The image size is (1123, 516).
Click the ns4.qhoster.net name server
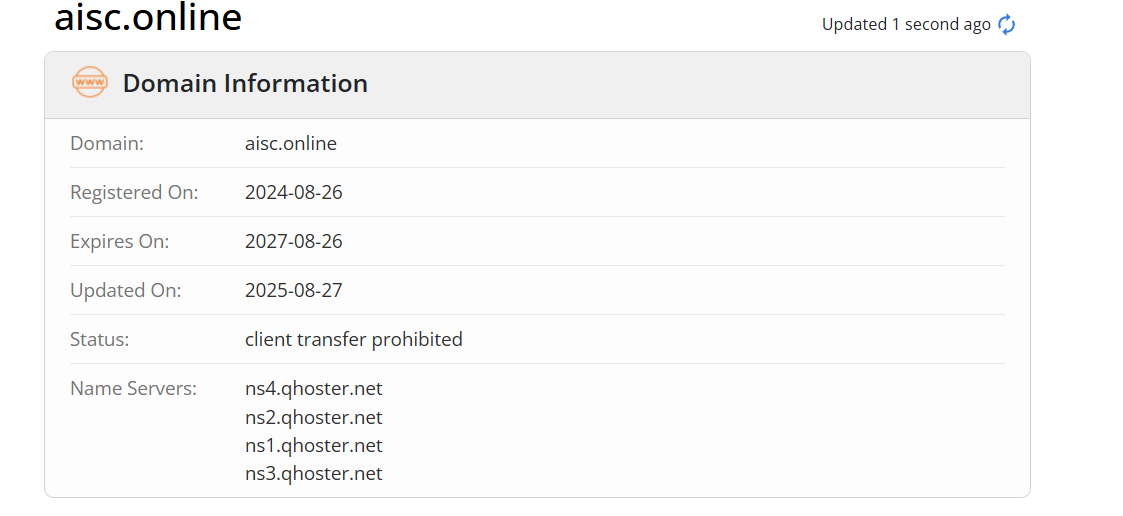[x=314, y=388]
